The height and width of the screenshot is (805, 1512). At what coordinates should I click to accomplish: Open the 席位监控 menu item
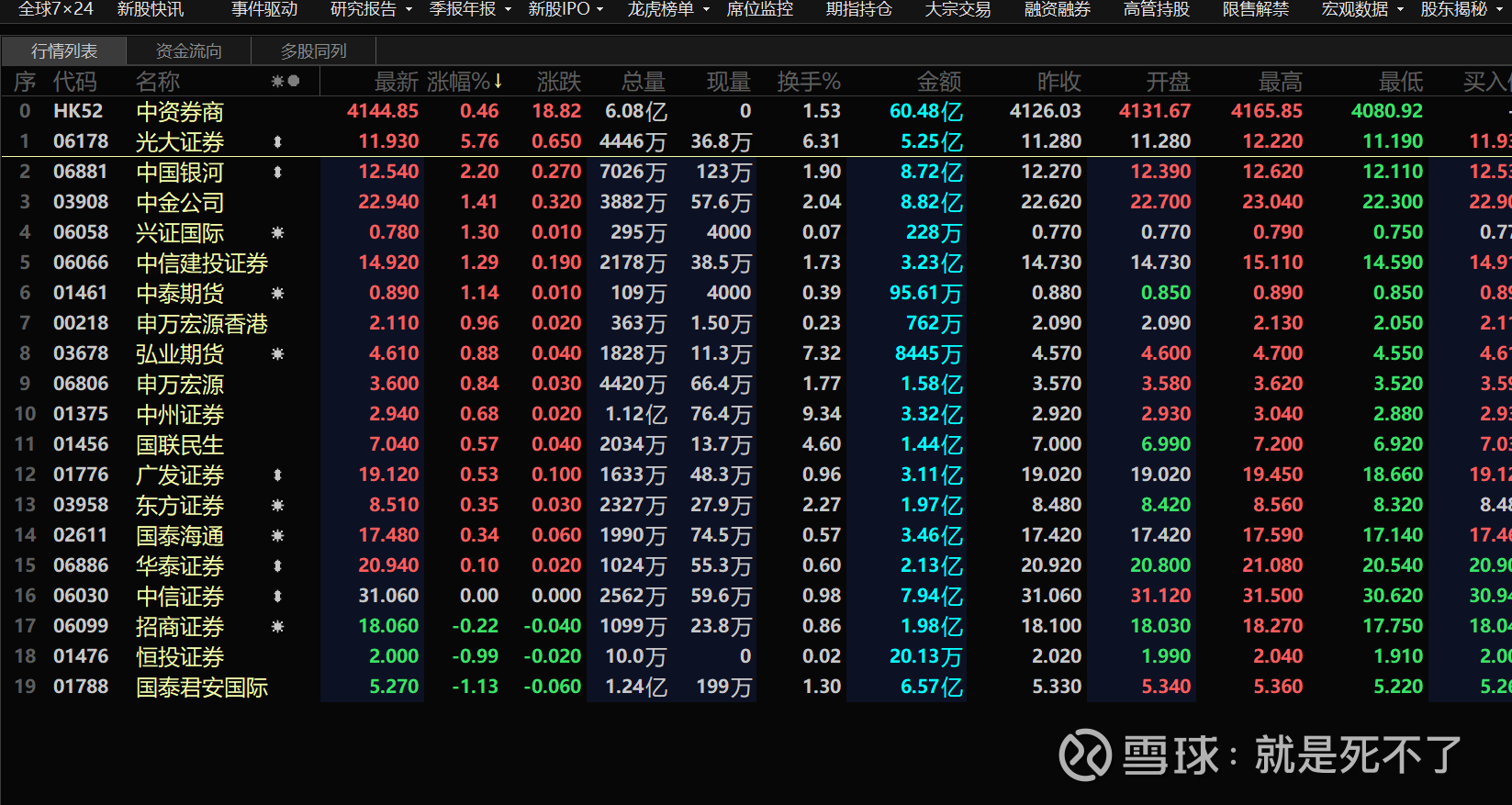760,9
